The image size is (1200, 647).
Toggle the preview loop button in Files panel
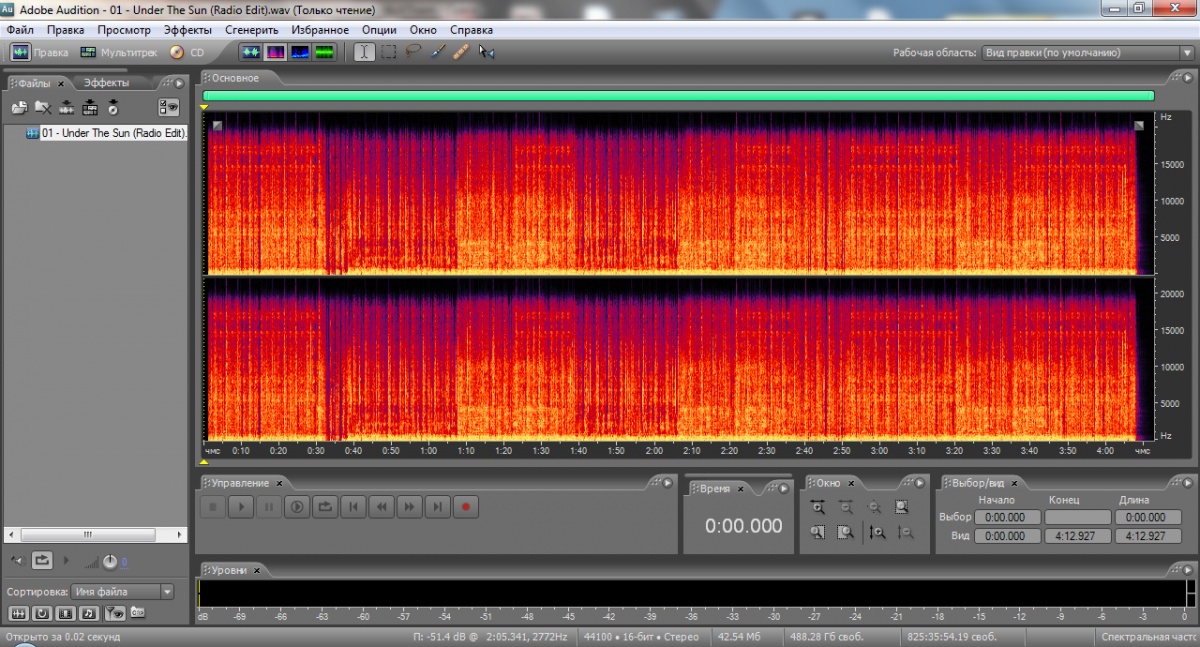click(x=42, y=560)
